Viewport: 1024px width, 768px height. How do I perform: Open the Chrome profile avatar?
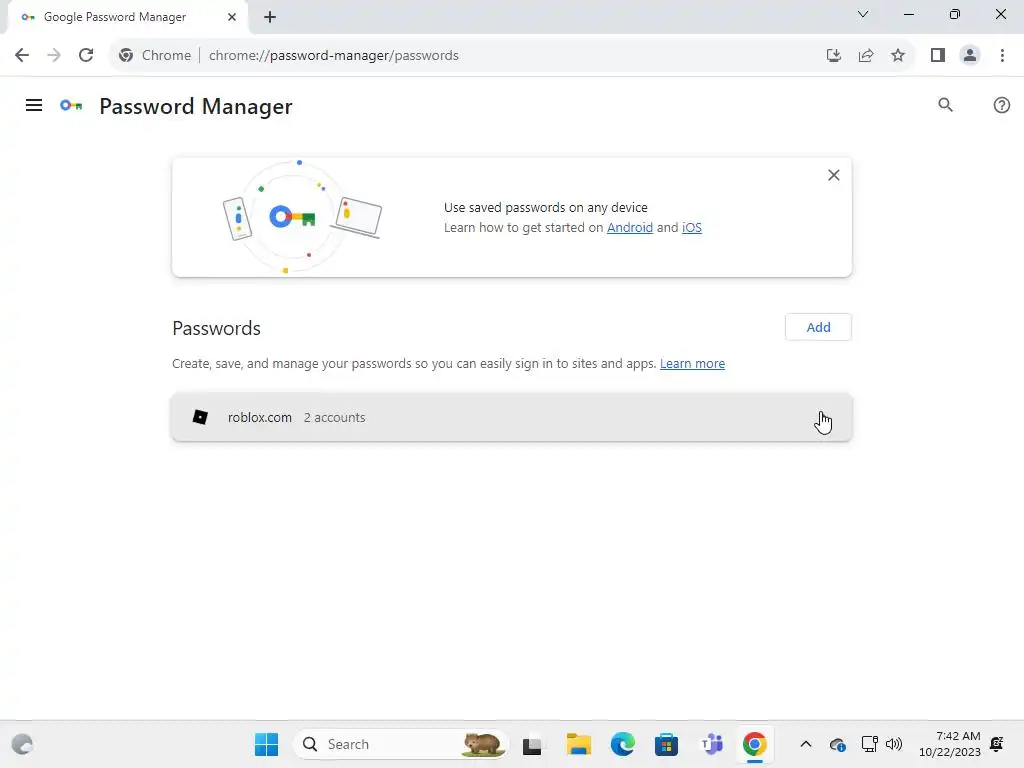click(x=970, y=55)
